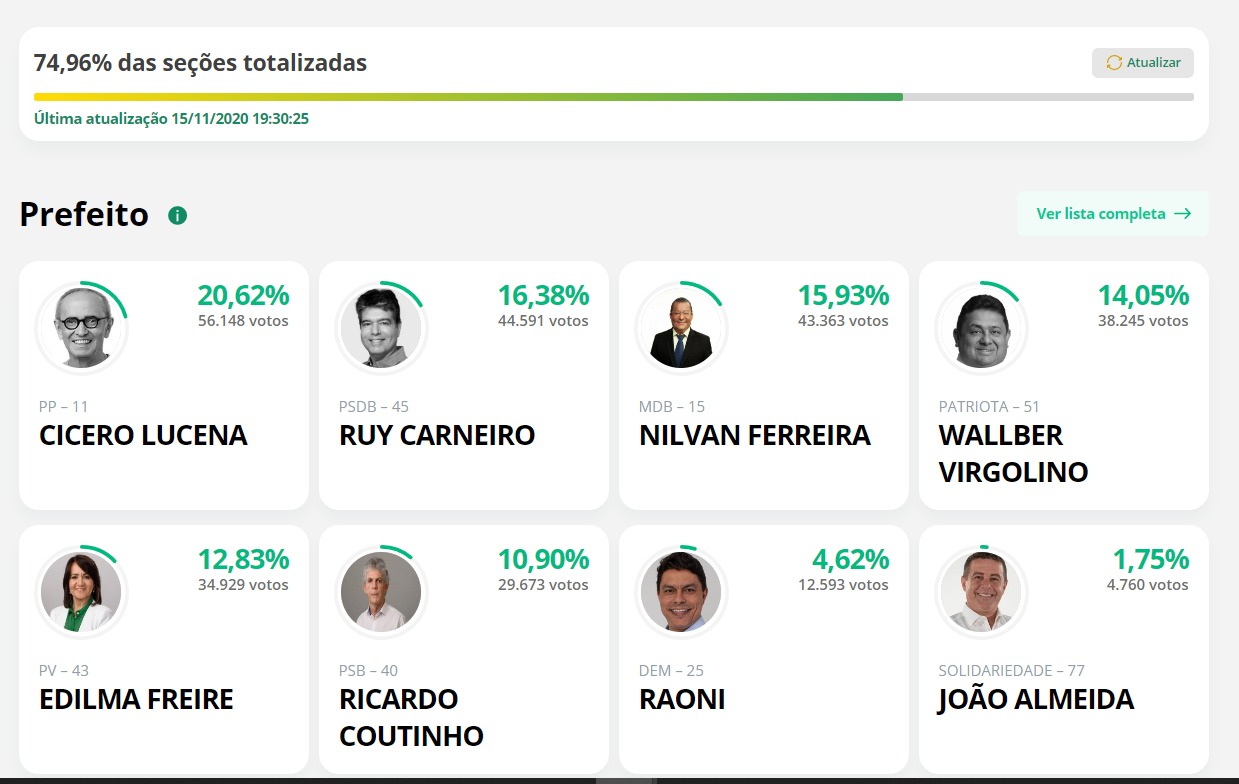Click the arrow icon in Ver lista completa
This screenshot has width=1239, height=784.
tap(1183, 214)
